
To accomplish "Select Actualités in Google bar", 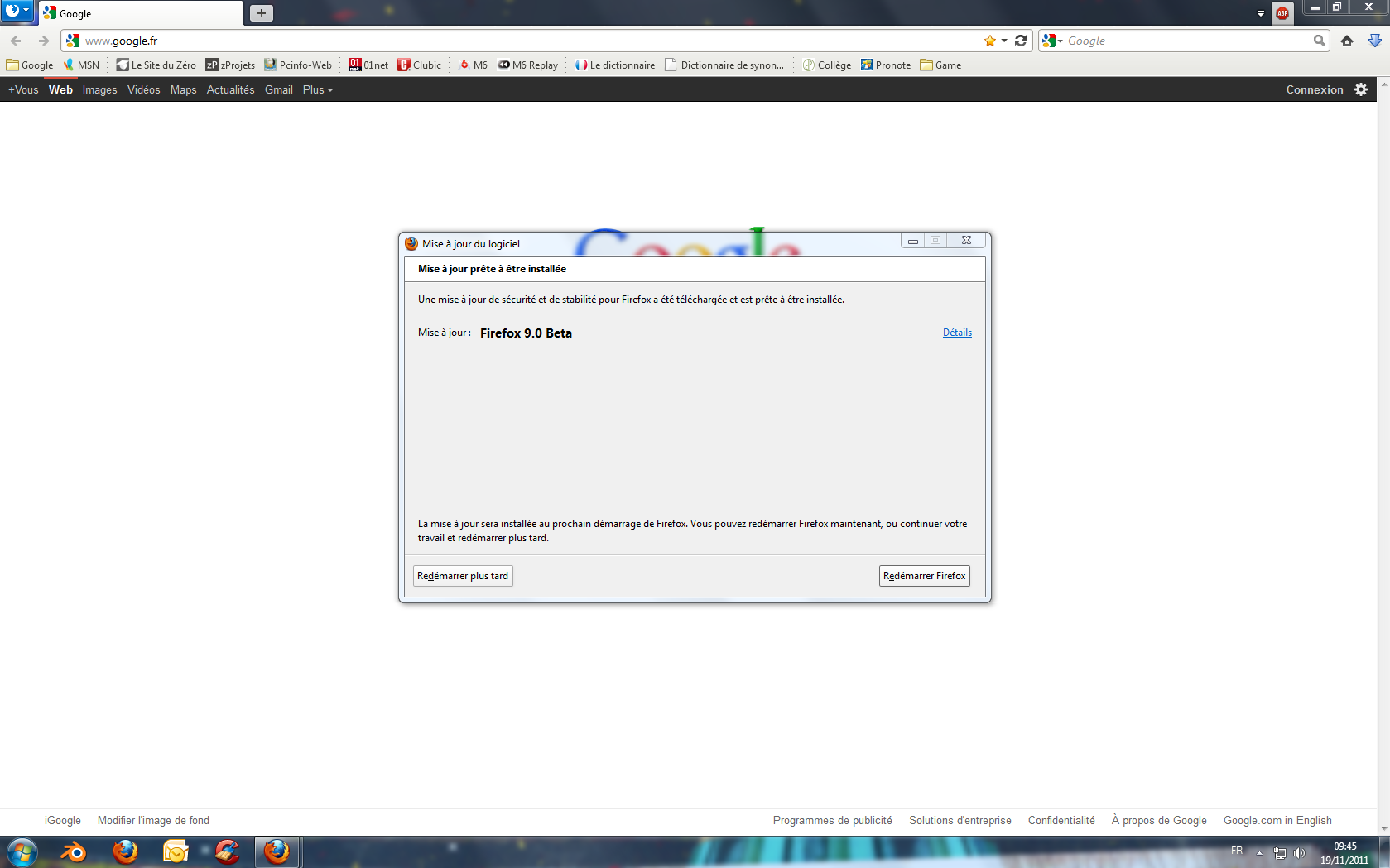I will click(230, 89).
